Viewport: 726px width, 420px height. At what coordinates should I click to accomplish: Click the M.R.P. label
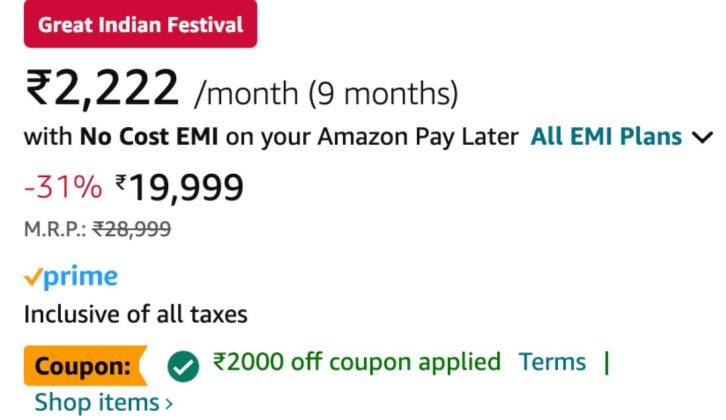(55, 229)
